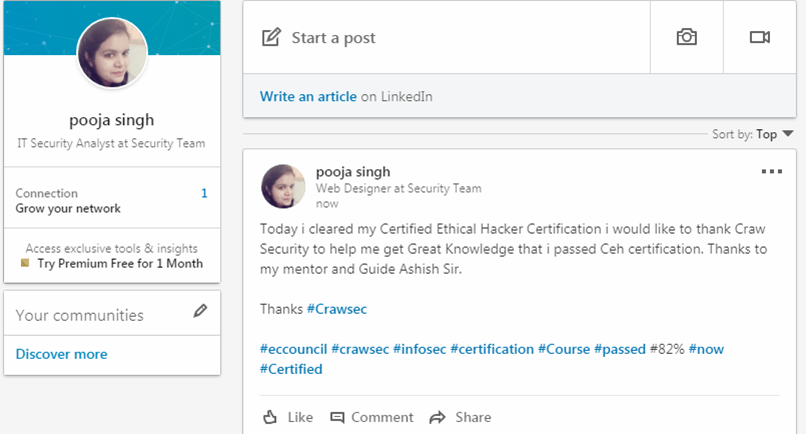Screen dimensions: 806x434
Task: Click the sidebar profile photo of pooja singh
Action: (x=112, y=53)
